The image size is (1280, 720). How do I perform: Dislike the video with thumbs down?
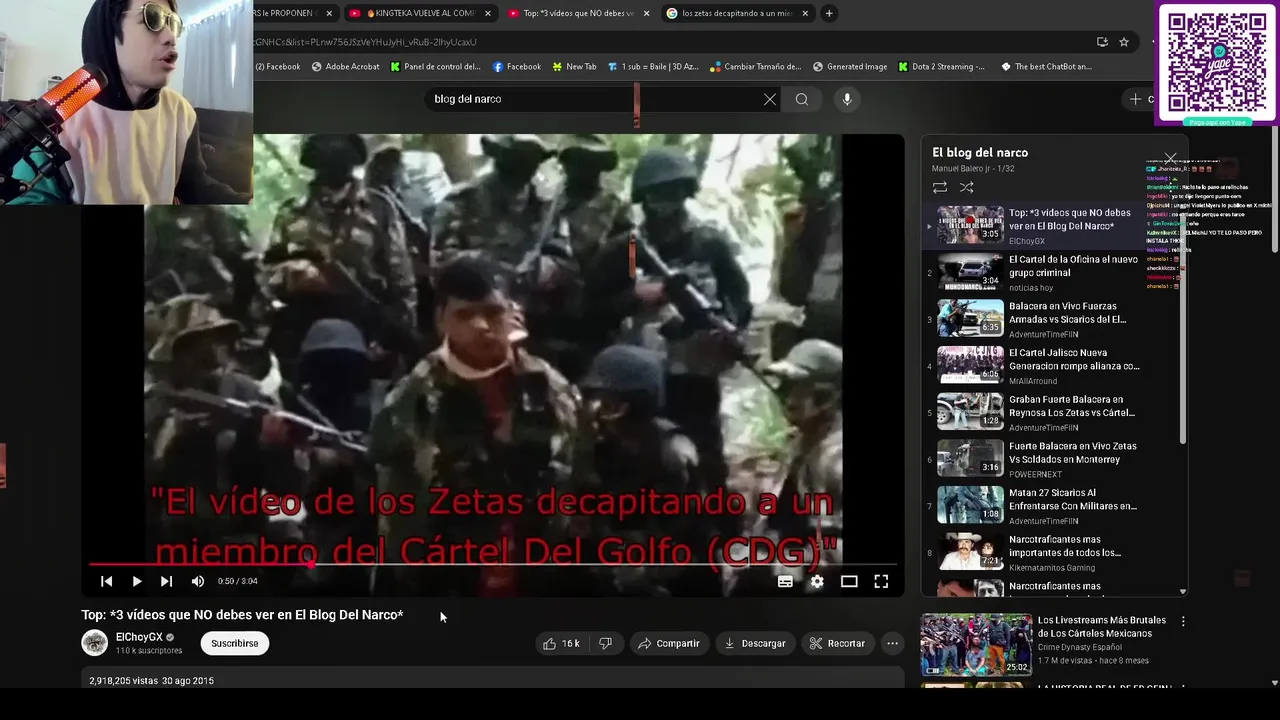[605, 643]
